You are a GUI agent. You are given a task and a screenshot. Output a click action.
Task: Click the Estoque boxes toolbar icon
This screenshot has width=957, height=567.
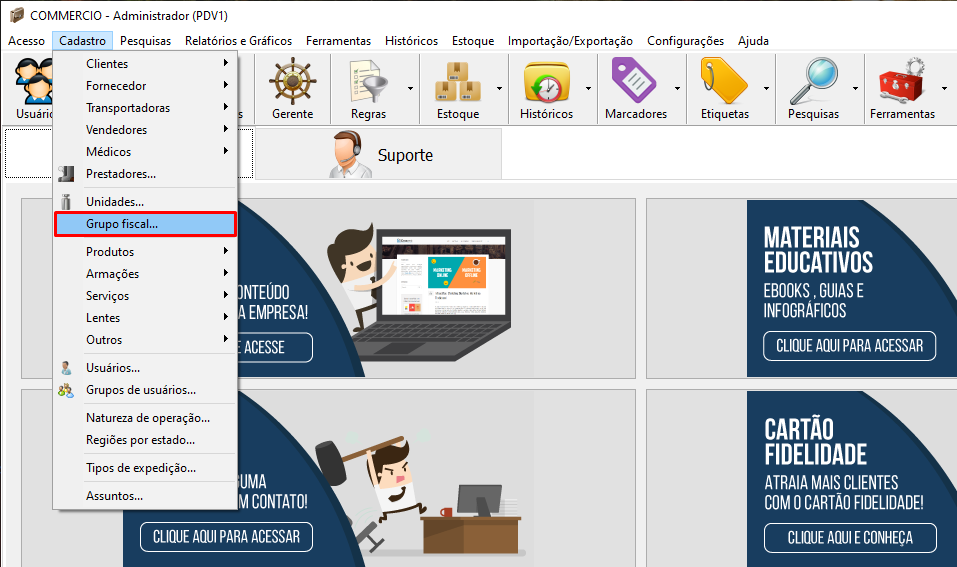point(457,81)
